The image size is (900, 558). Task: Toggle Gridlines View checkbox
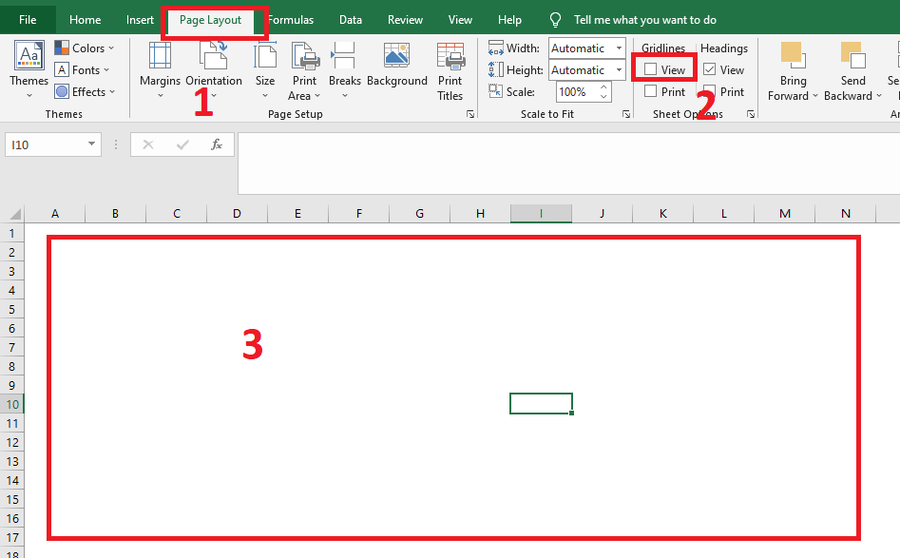tap(650, 69)
